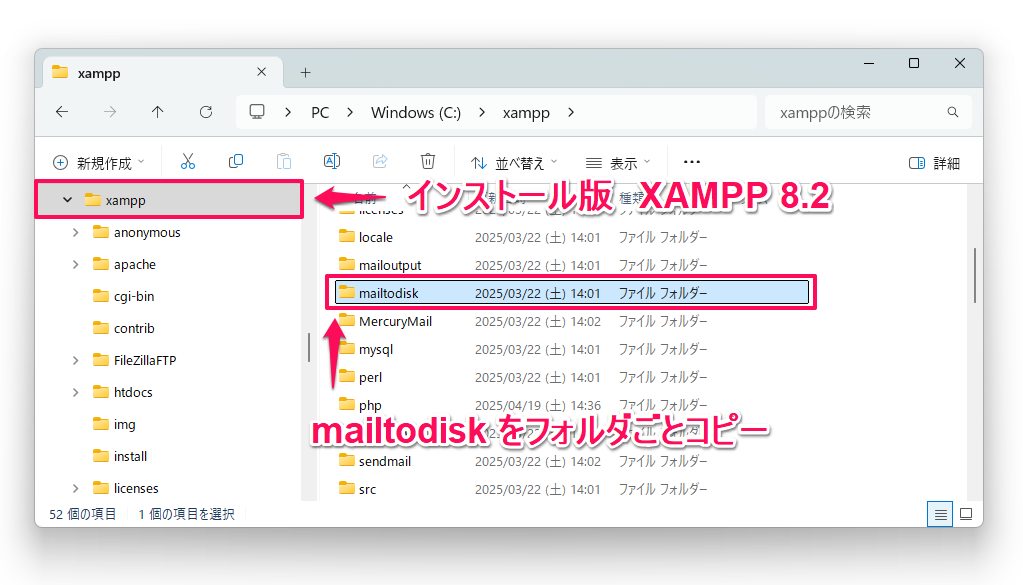The height and width of the screenshot is (585, 1023).
Task: Click the monitor icon in address bar
Action: click(x=257, y=112)
